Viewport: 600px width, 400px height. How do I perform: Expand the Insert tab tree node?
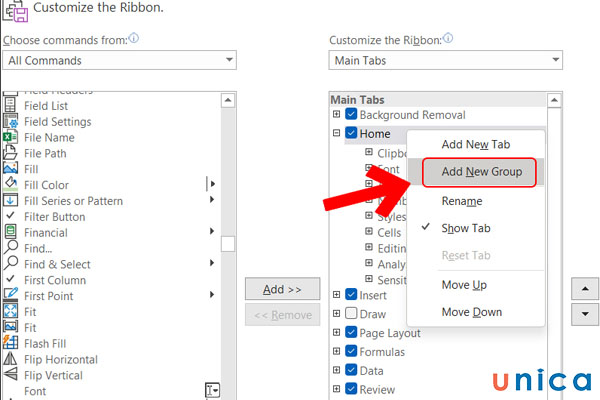336,295
